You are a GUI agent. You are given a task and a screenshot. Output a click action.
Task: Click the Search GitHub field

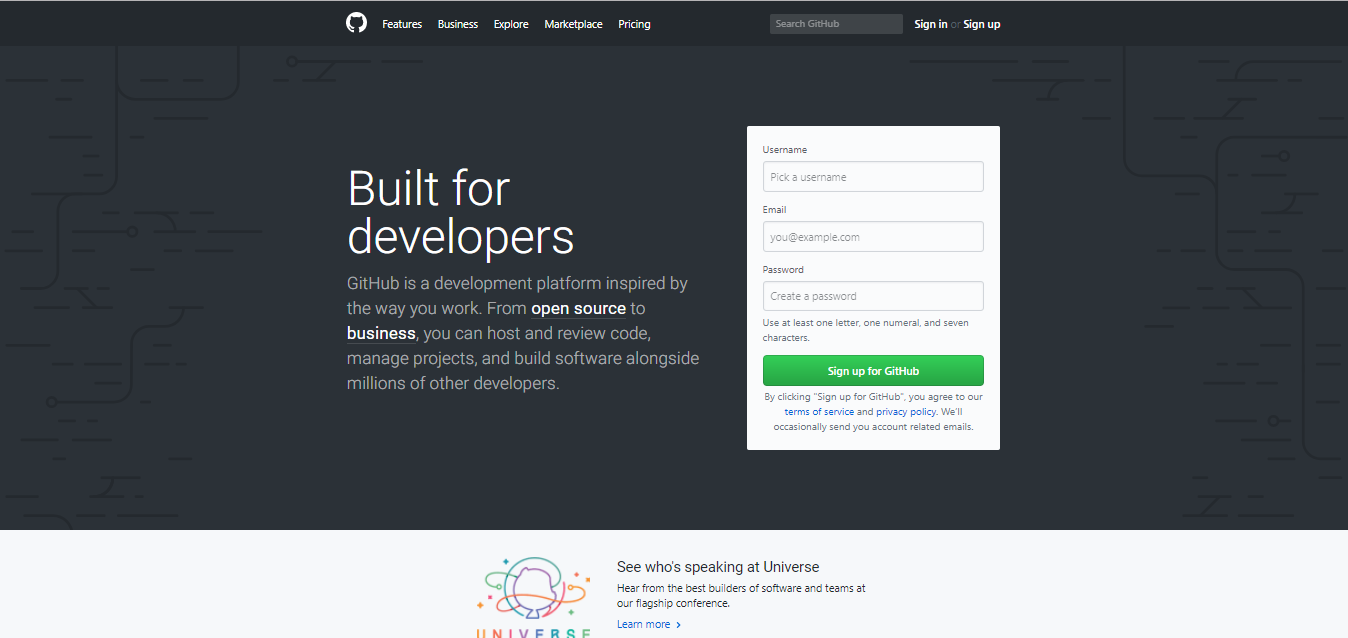tap(836, 23)
